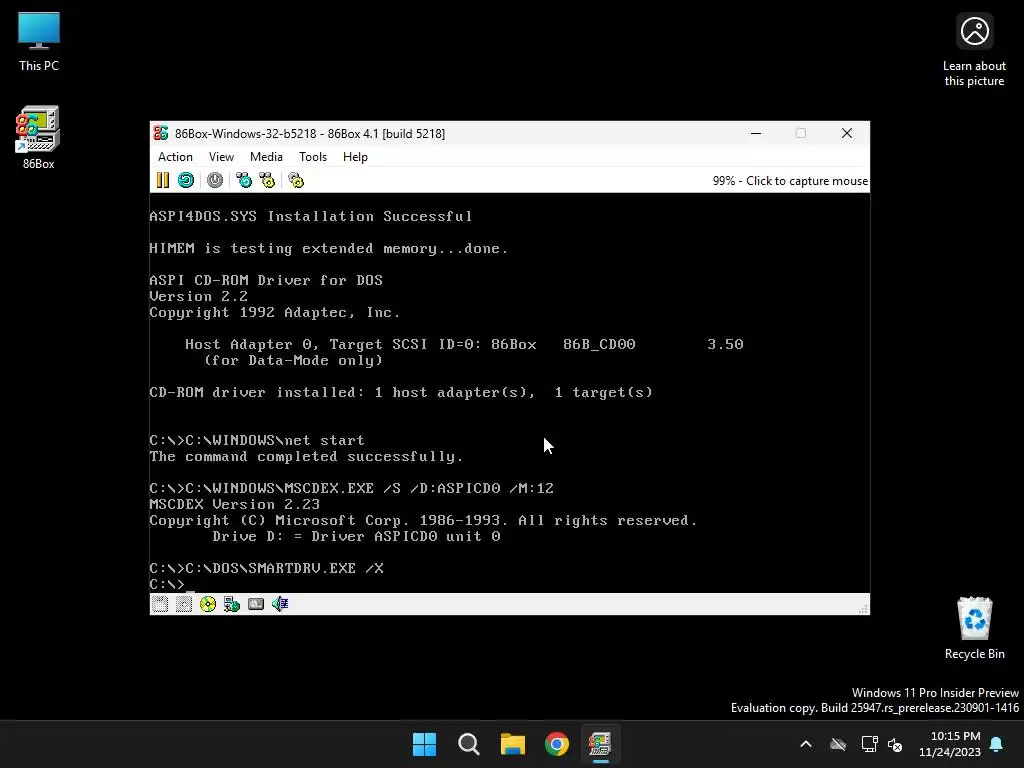This screenshot has width=1024, height=768.
Task: Send Ctrl+Alt+Esc to the guest
Action: [x=267, y=180]
